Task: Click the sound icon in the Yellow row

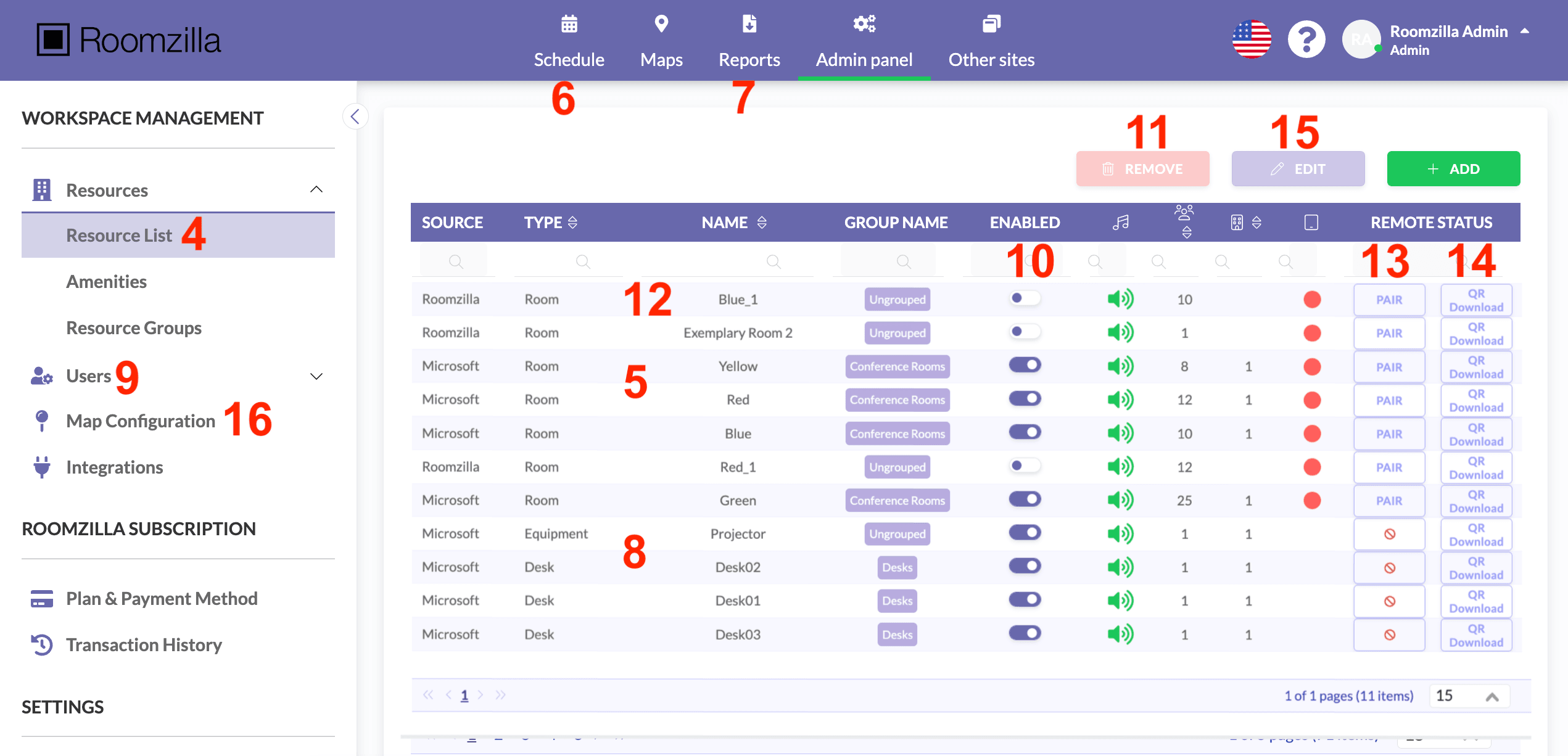Action: point(1120,366)
